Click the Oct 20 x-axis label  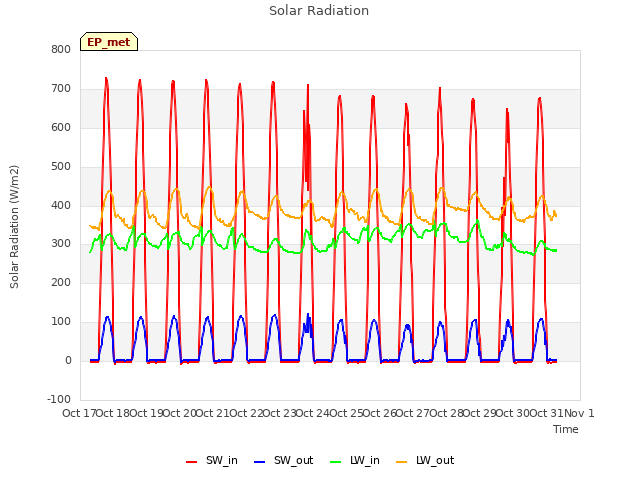pos(180,413)
